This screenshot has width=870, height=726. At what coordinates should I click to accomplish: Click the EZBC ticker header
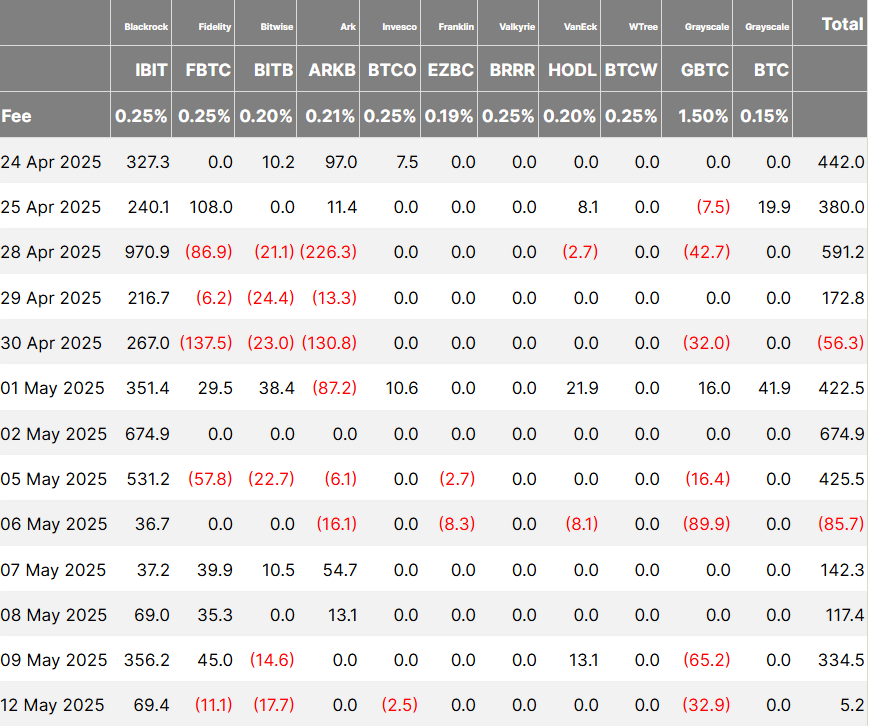coord(451,70)
